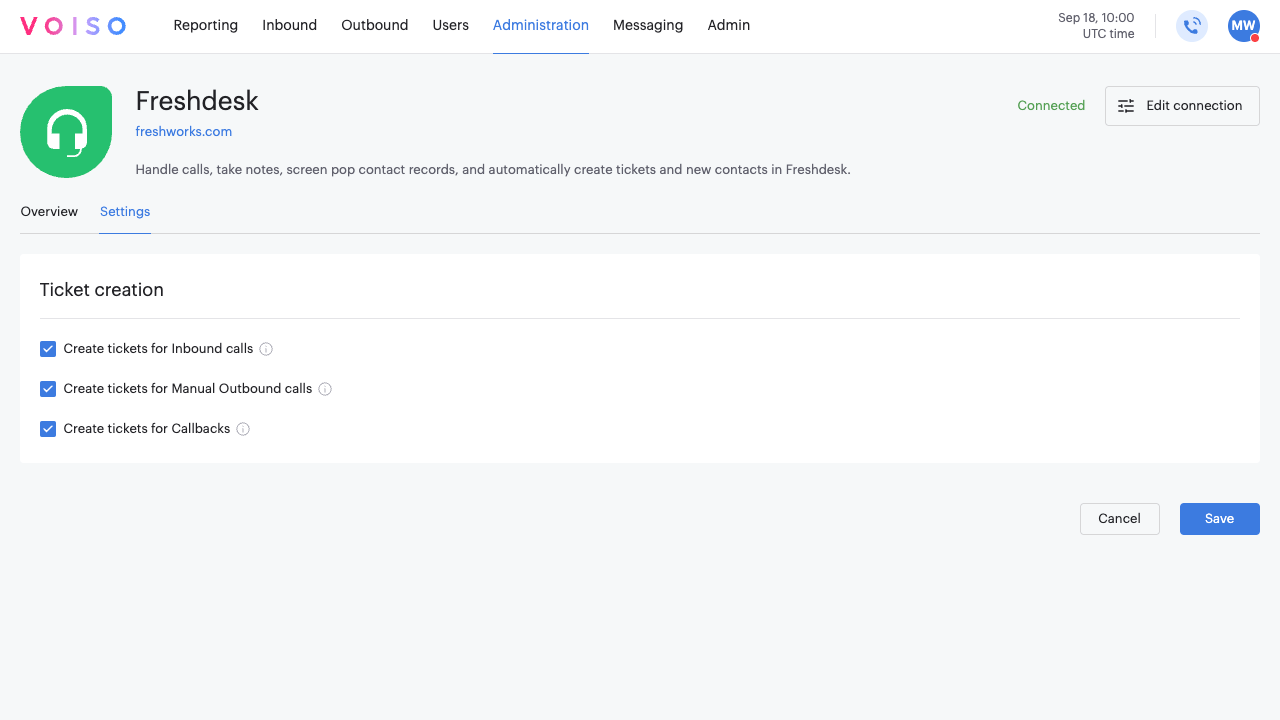
Task: Click info icon next to Inbound calls
Action: click(x=266, y=349)
